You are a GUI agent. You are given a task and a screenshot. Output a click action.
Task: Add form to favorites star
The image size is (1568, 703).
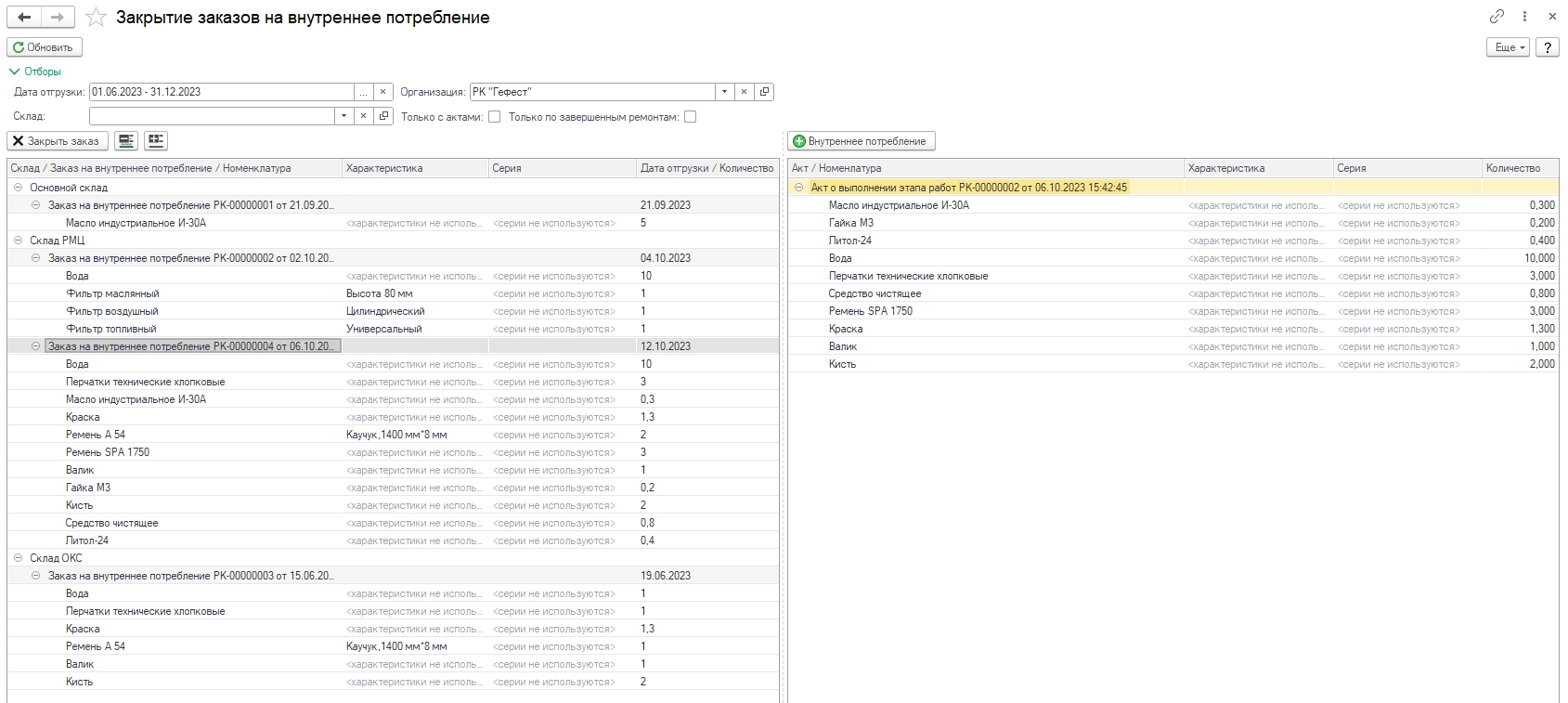[96, 18]
